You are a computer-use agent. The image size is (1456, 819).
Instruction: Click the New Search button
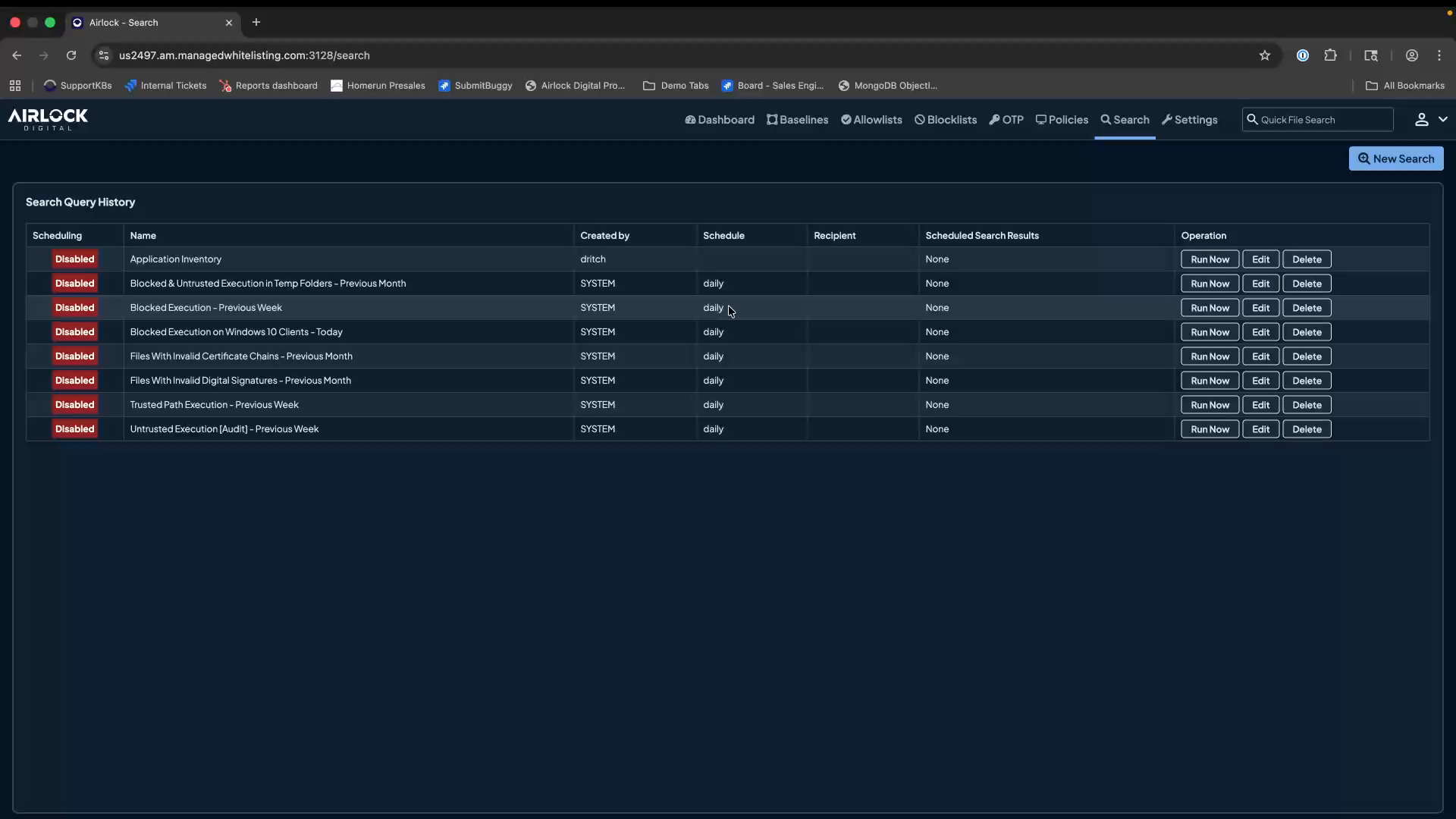click(1396, 158)
